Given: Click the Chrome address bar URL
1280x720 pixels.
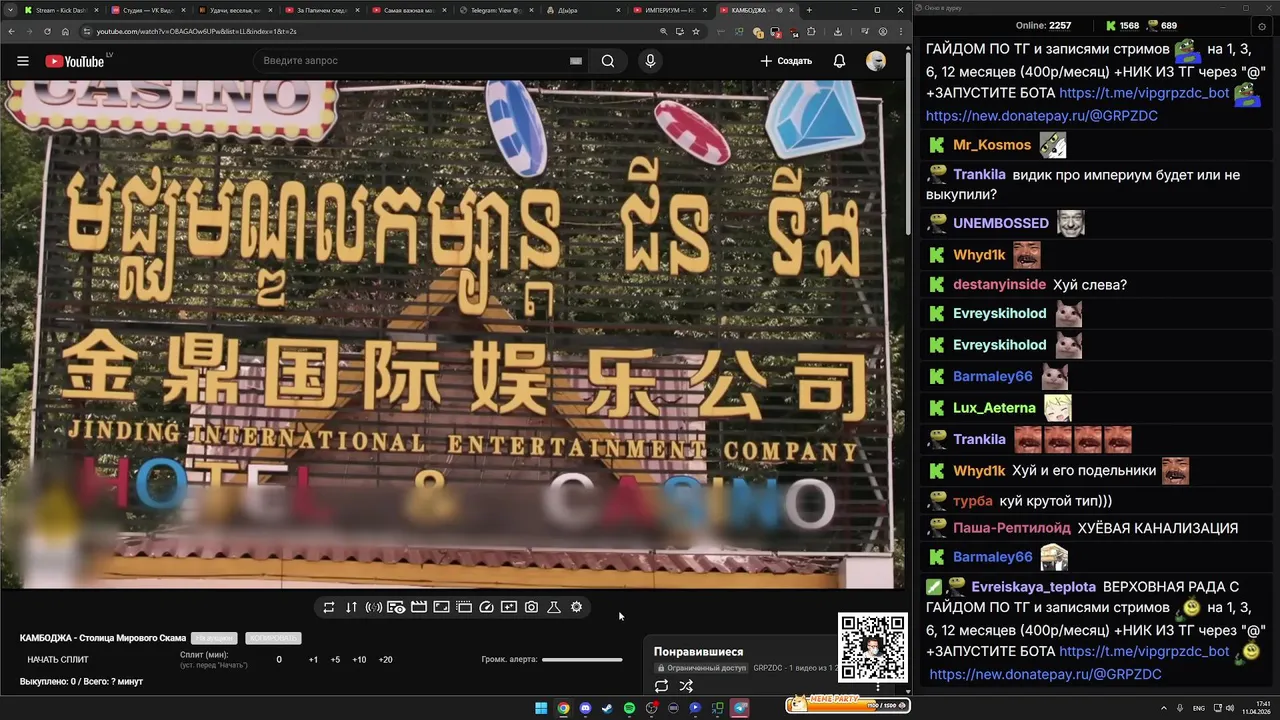Looking at the screenshot, I should (196, 31).
